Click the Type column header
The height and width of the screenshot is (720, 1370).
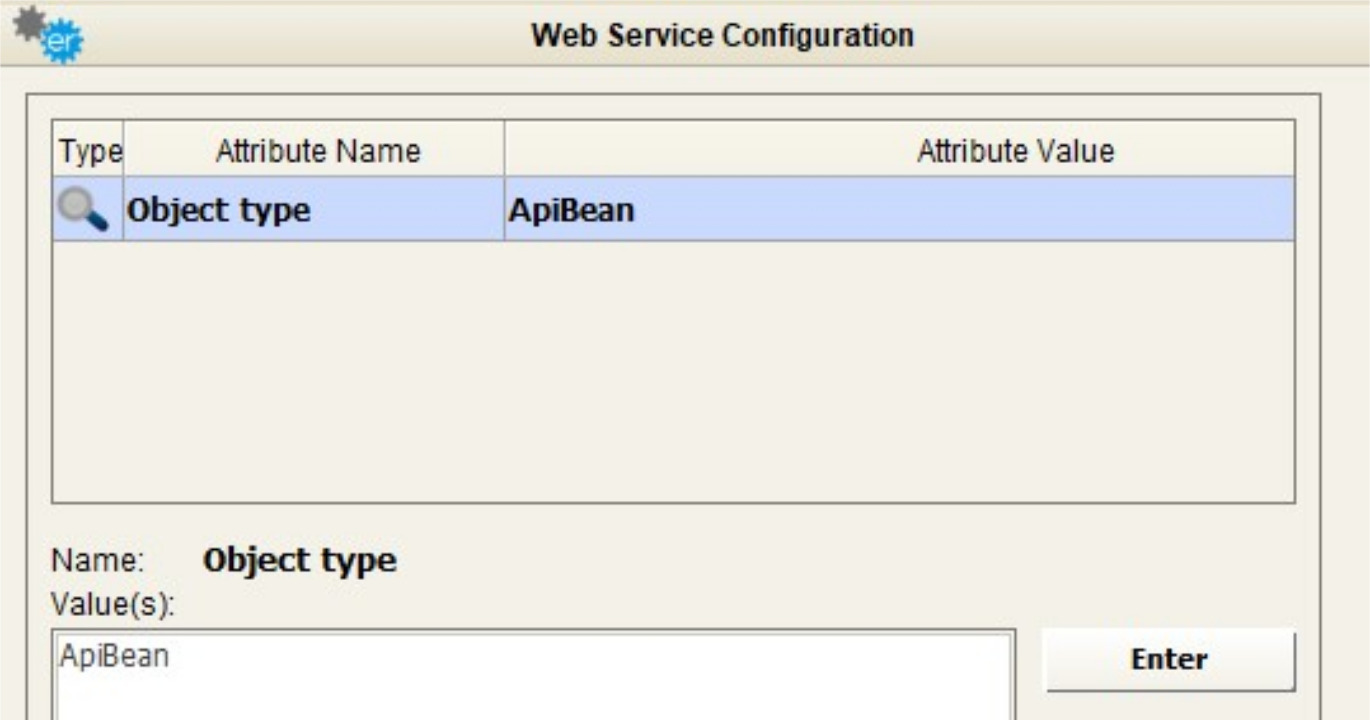pyautogui.click(x=89, y=152)
